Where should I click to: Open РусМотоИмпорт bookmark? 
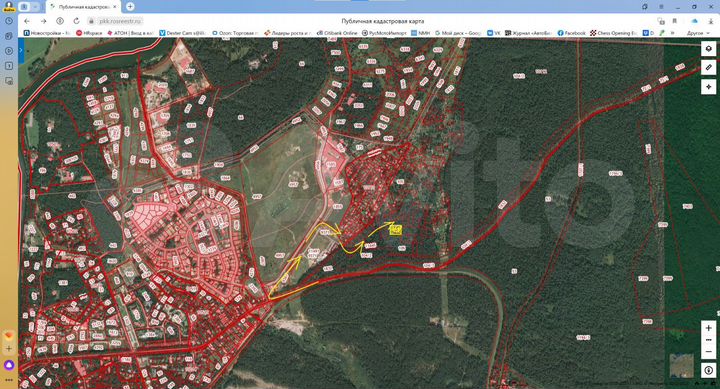384,33
